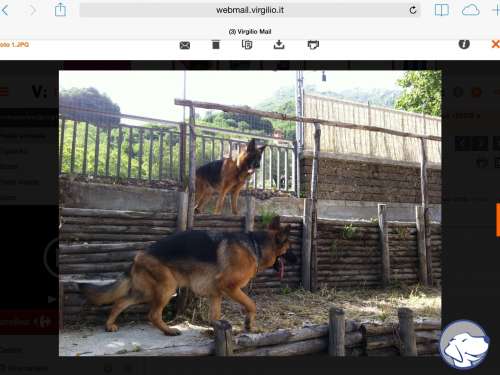
Task: Tap the German shepherd photo preview
Action: tap(250, 213)
